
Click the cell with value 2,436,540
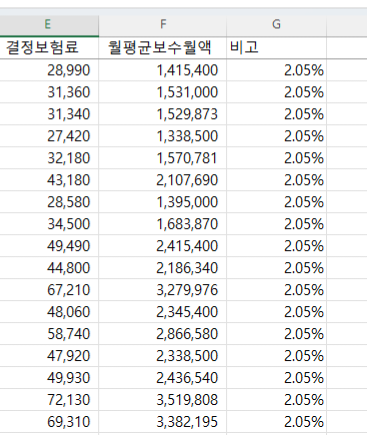[163, 378]
